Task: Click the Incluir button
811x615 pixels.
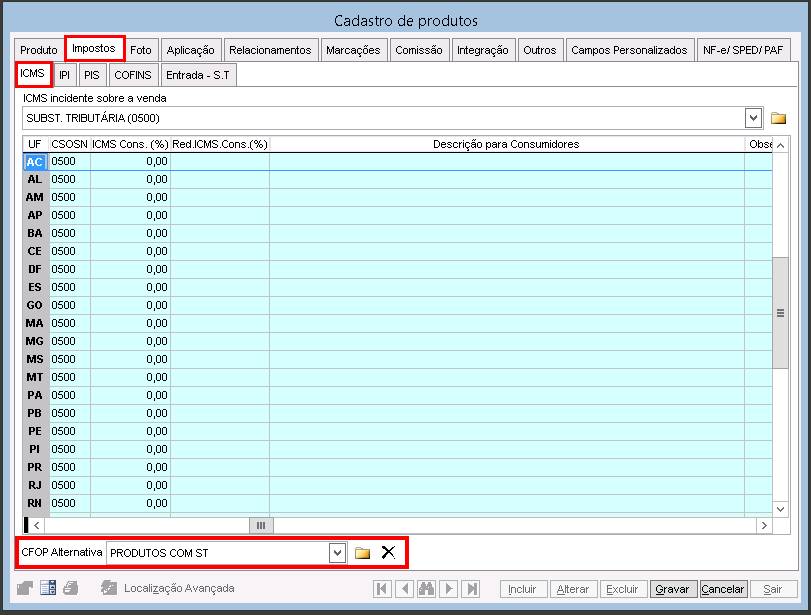Action: [x=522, y=589]
